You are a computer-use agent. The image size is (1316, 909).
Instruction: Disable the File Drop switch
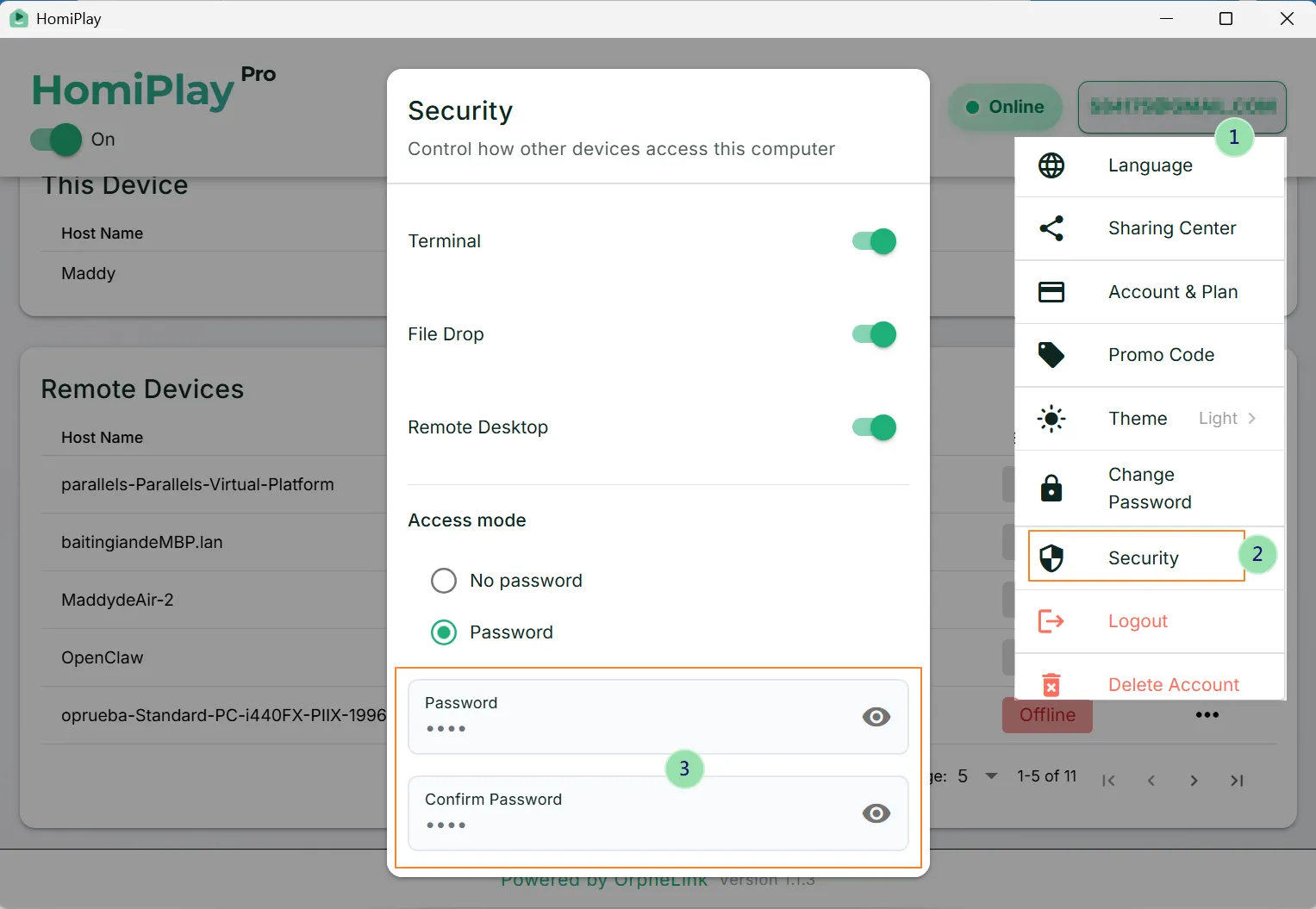[874, 334]
